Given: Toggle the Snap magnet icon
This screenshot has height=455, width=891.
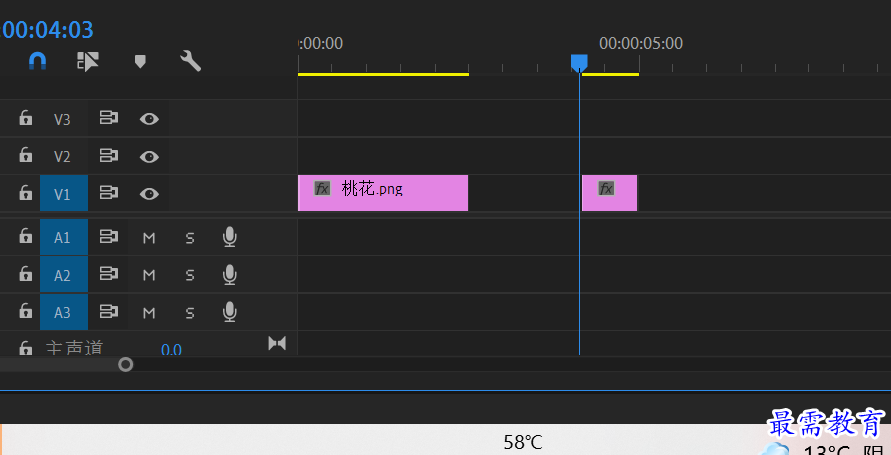Looking at the screenshot, I should [37, 61].
